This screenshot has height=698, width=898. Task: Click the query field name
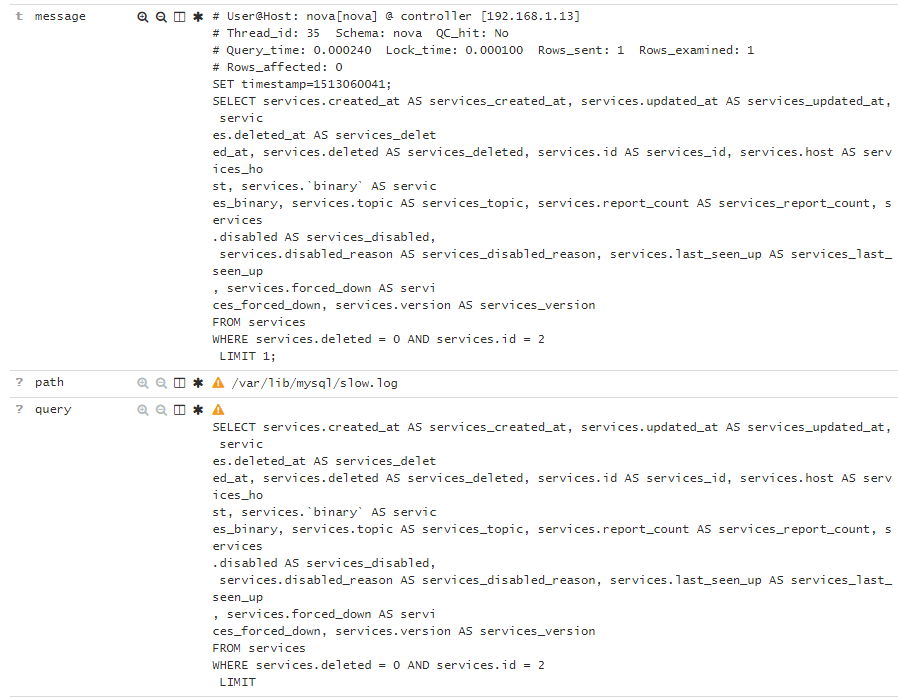(53, 410)
